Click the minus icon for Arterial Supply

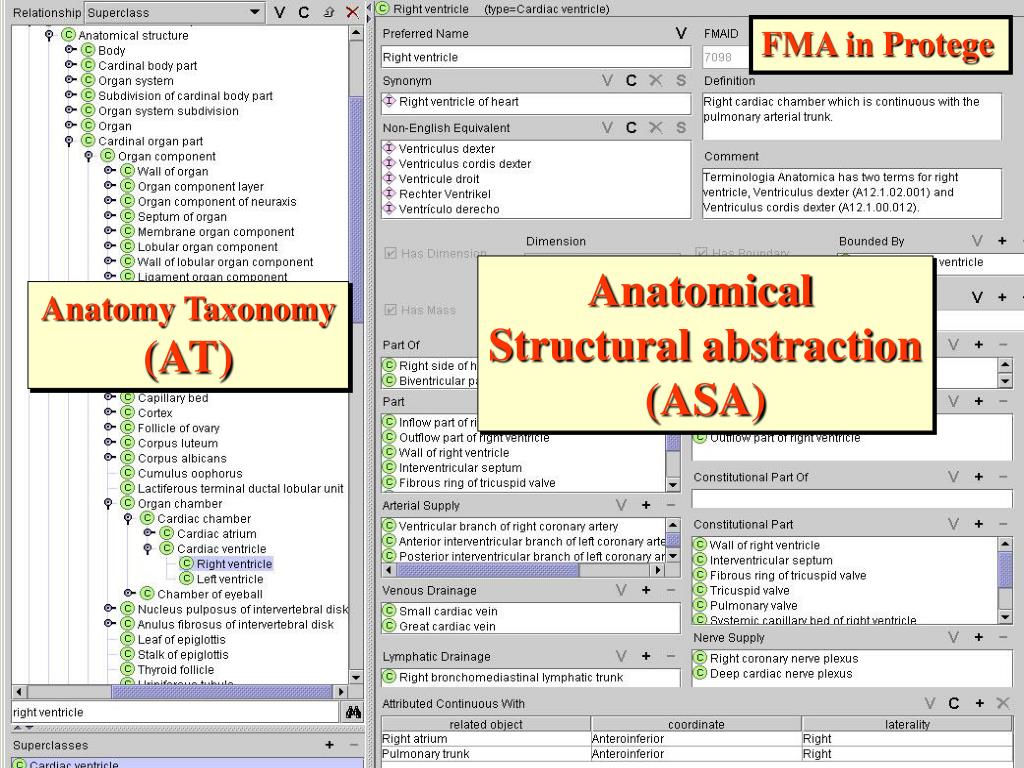[670, 505]
